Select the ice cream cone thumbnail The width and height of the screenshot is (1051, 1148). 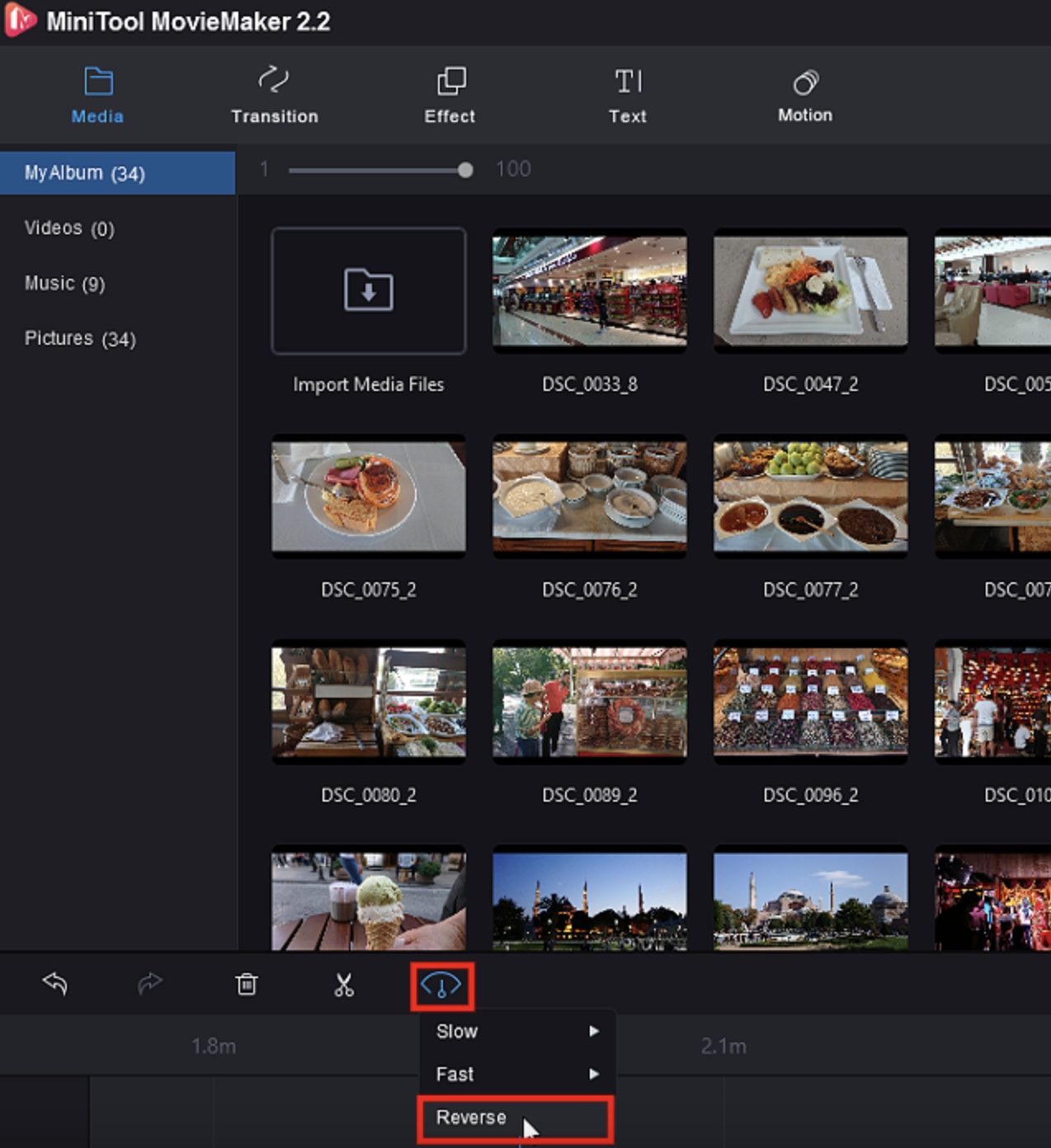(x=369, y=899)
